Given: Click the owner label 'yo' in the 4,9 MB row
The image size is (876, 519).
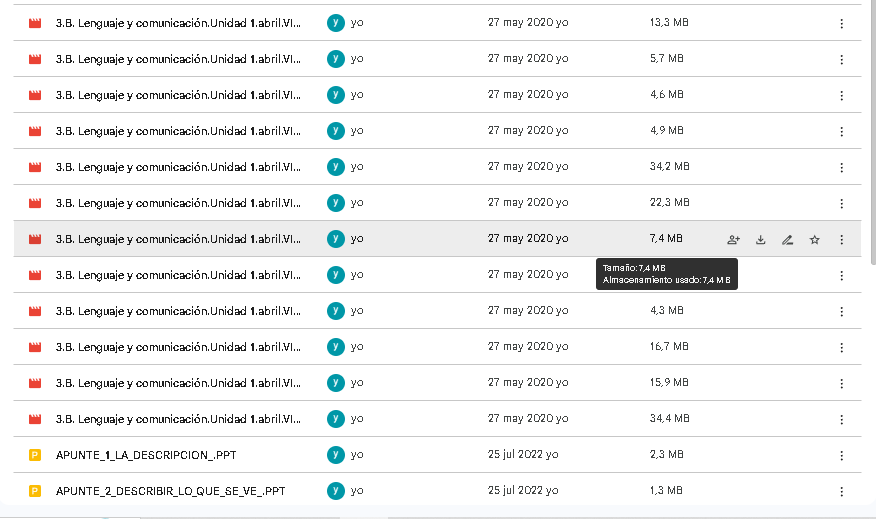Looking at the screenshot, I should pos(357,131).
